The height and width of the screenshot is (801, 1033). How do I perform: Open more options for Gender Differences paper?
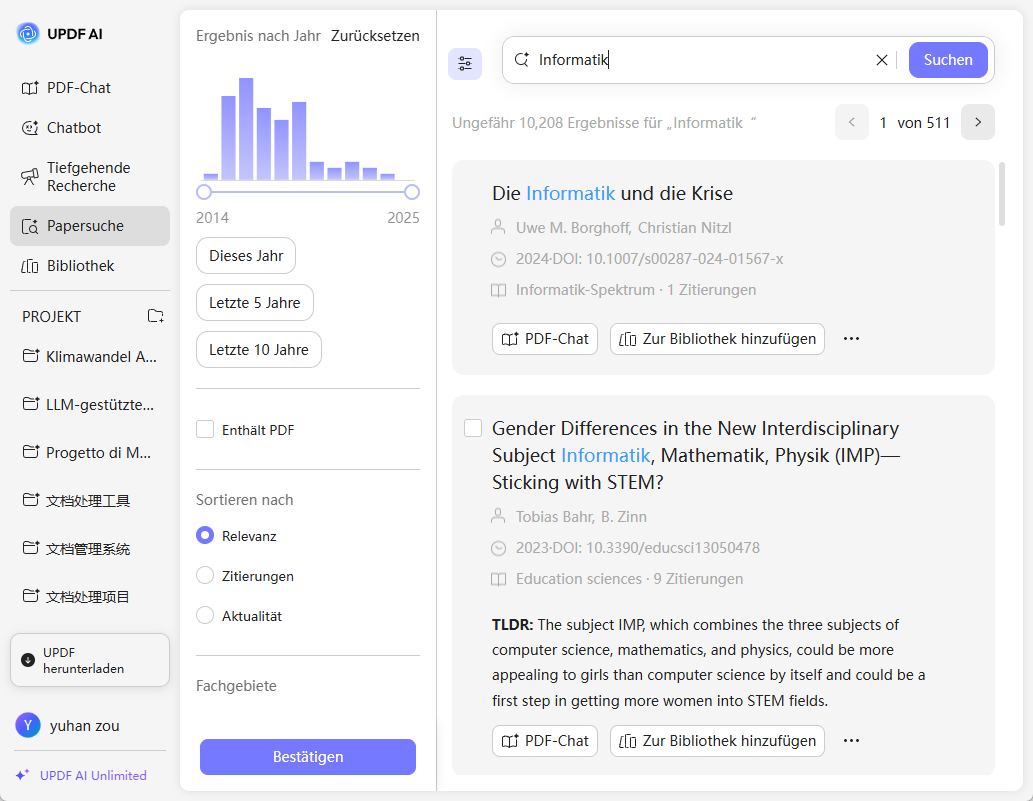[x=851, y=741]
